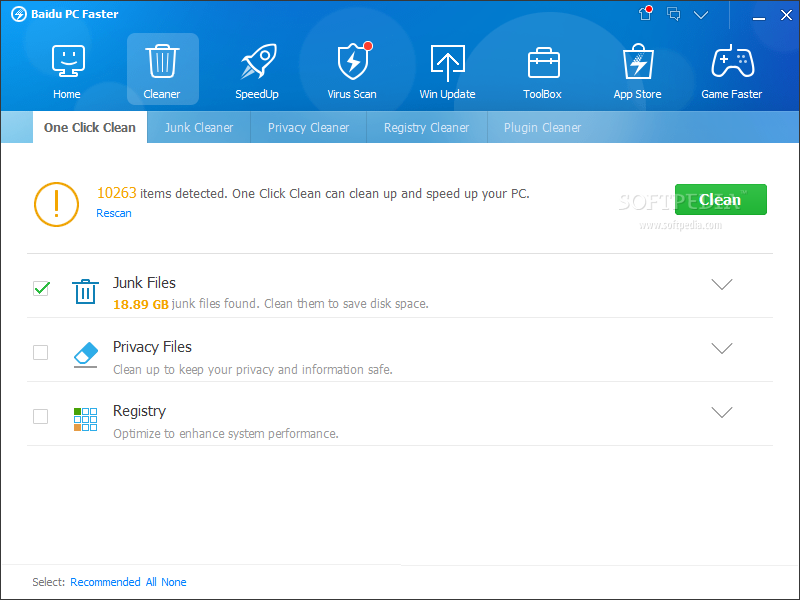Select the Plugin Cleaner tab
Image resolution: width=800 pixels, height=600 pixels.
coord(542,128)
